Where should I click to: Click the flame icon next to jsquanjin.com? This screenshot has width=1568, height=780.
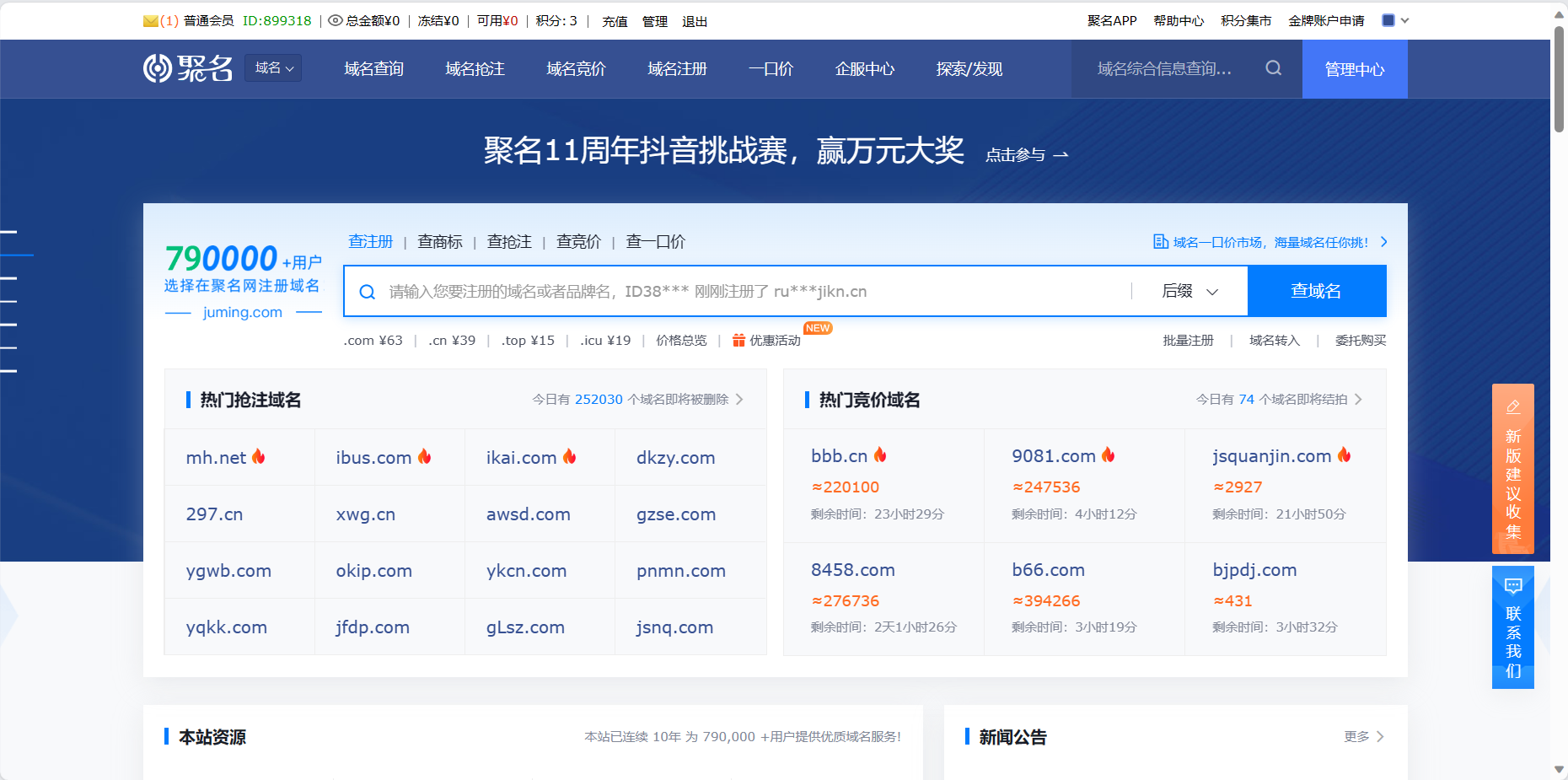click(1345, 455)
